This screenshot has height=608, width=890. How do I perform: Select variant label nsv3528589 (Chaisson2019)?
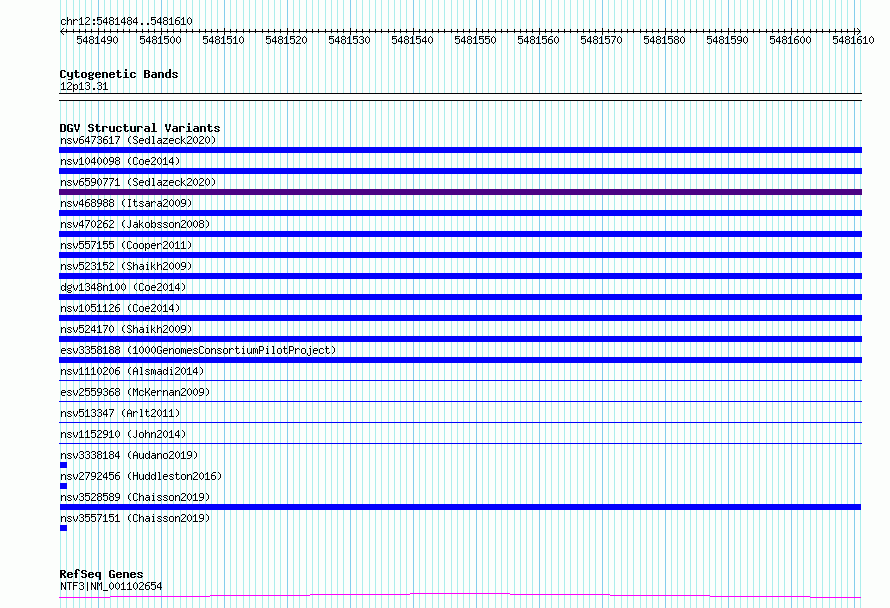point(135,497)
